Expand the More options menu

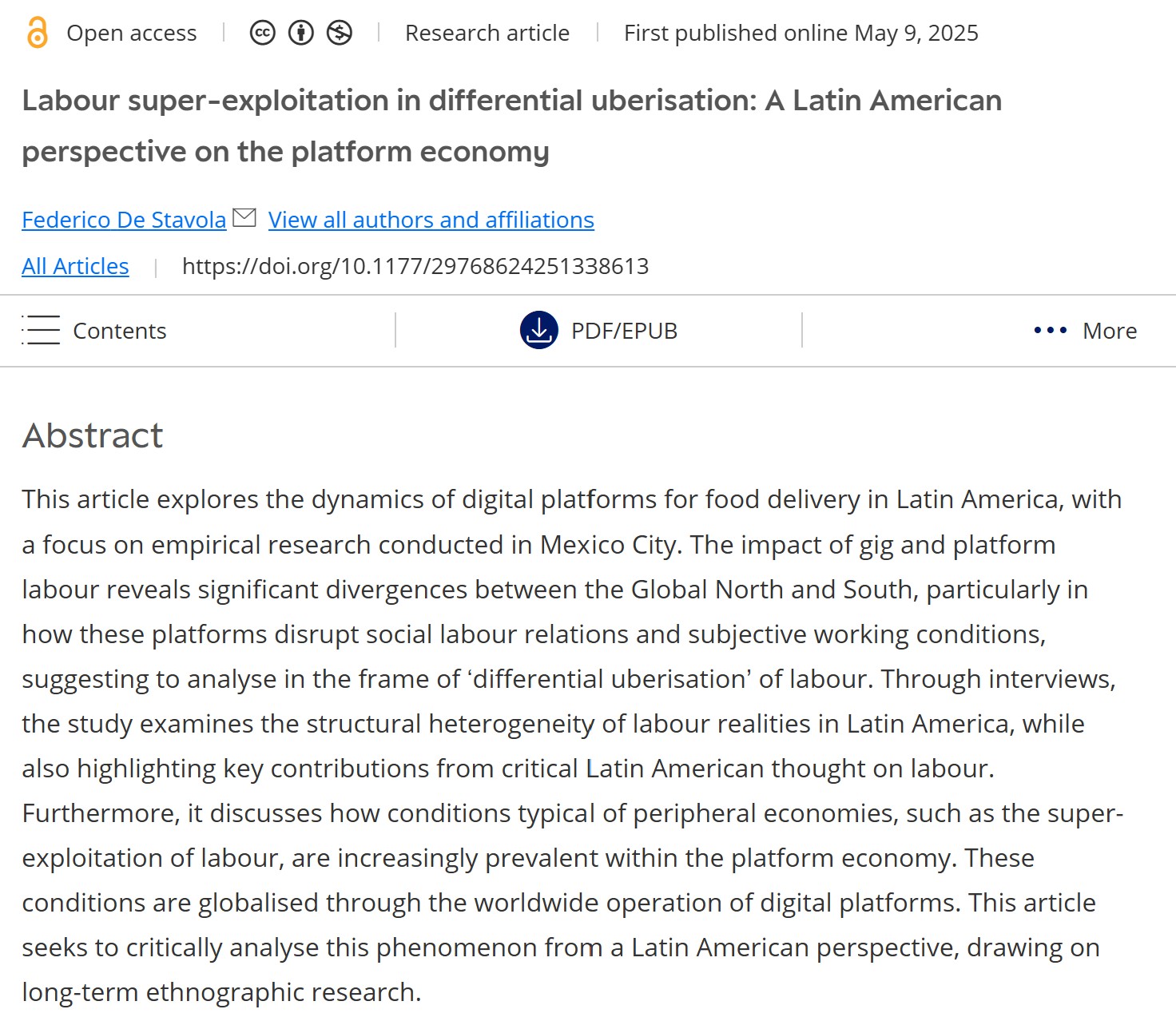[x=1109, y=331]
